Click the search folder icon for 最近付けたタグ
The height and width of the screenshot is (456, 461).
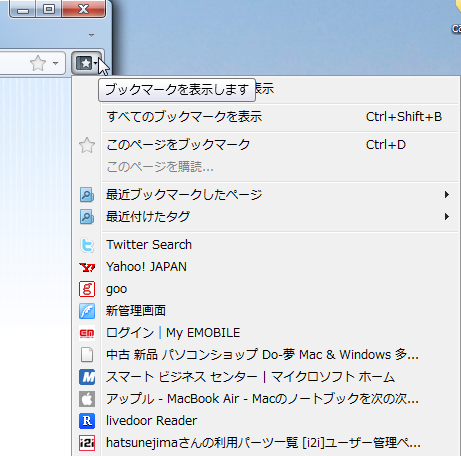coord(87,217)
